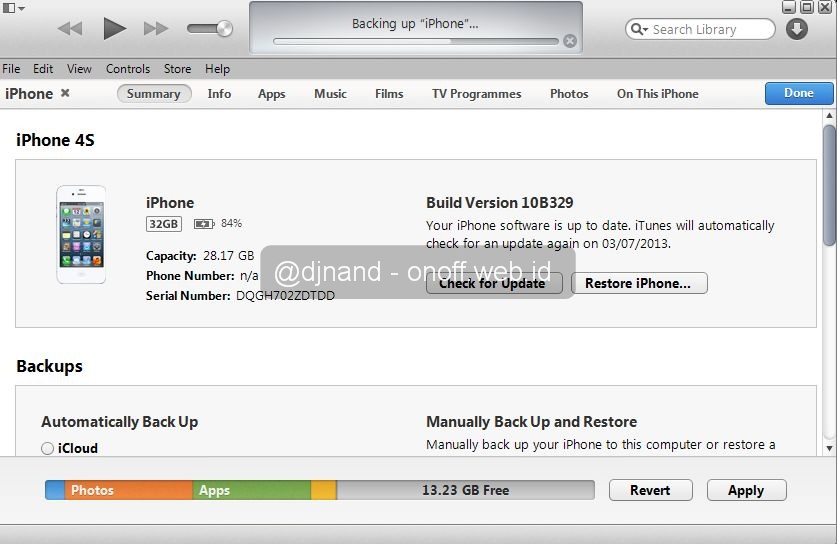Click the Revert button
The image size is (837, 544).
coord(651,490)
